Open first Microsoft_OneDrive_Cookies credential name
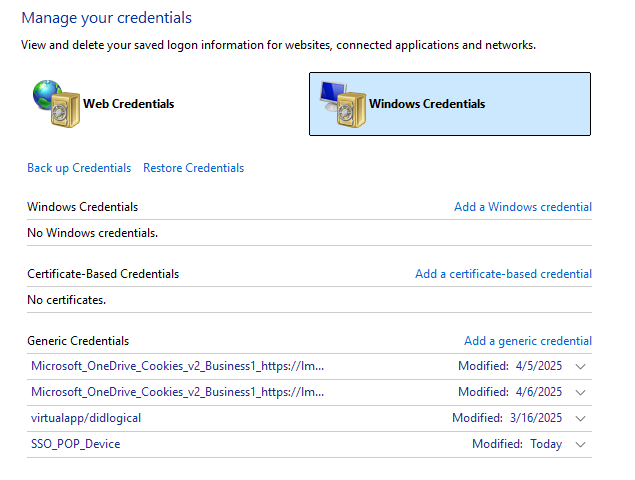The width and height of the screenshot is (635, 480). [177, 366]
